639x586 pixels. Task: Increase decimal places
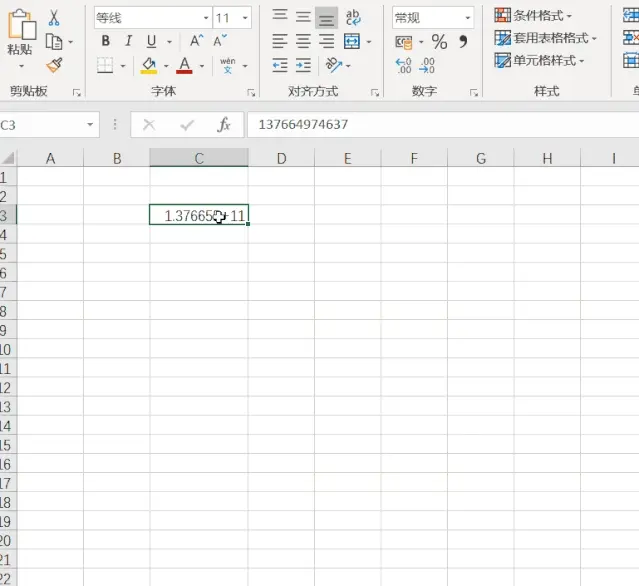[x=403, y=65]
